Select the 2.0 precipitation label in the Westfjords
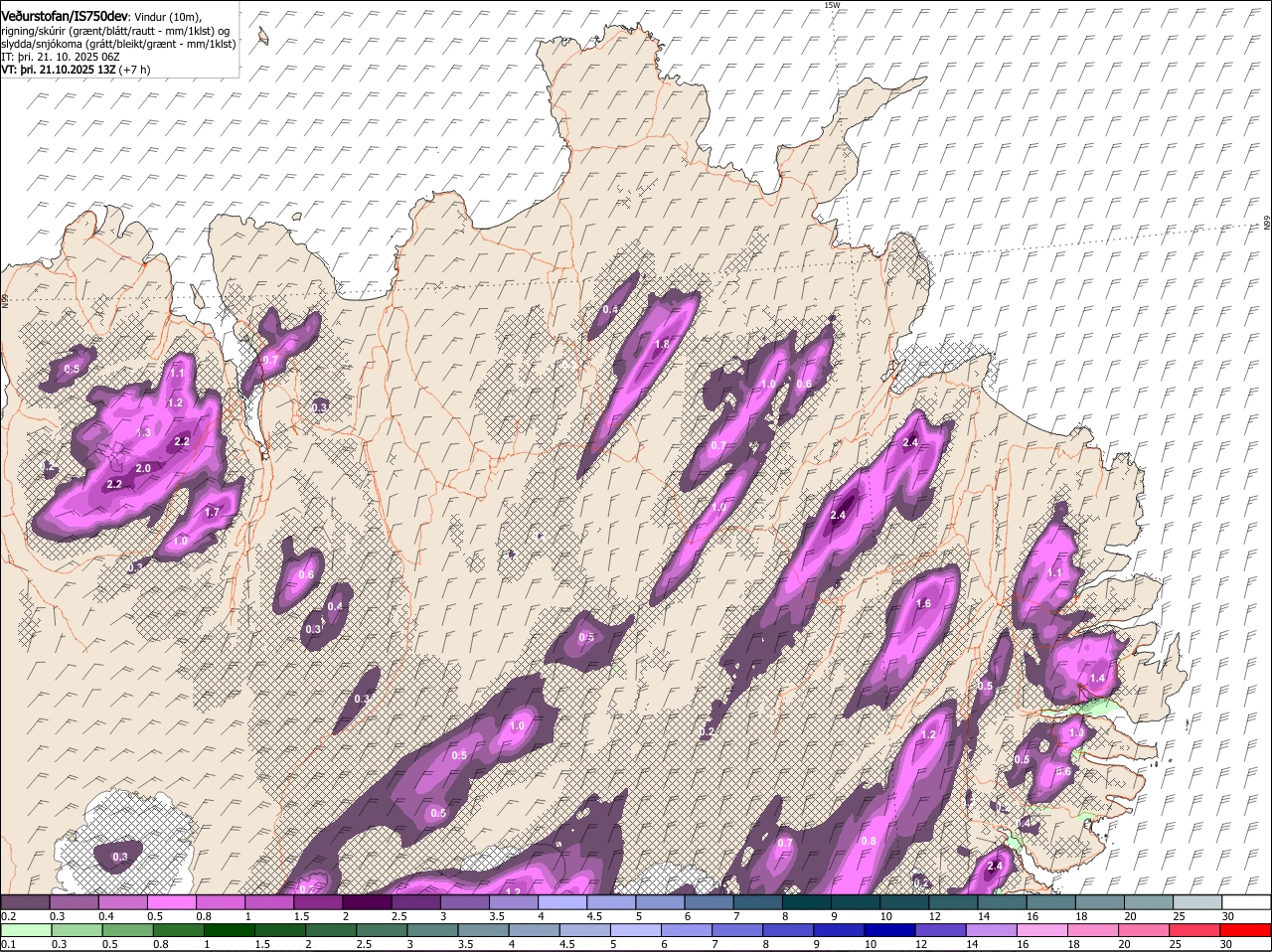This screenshot has height=952, width=1272. click(142, 468)
